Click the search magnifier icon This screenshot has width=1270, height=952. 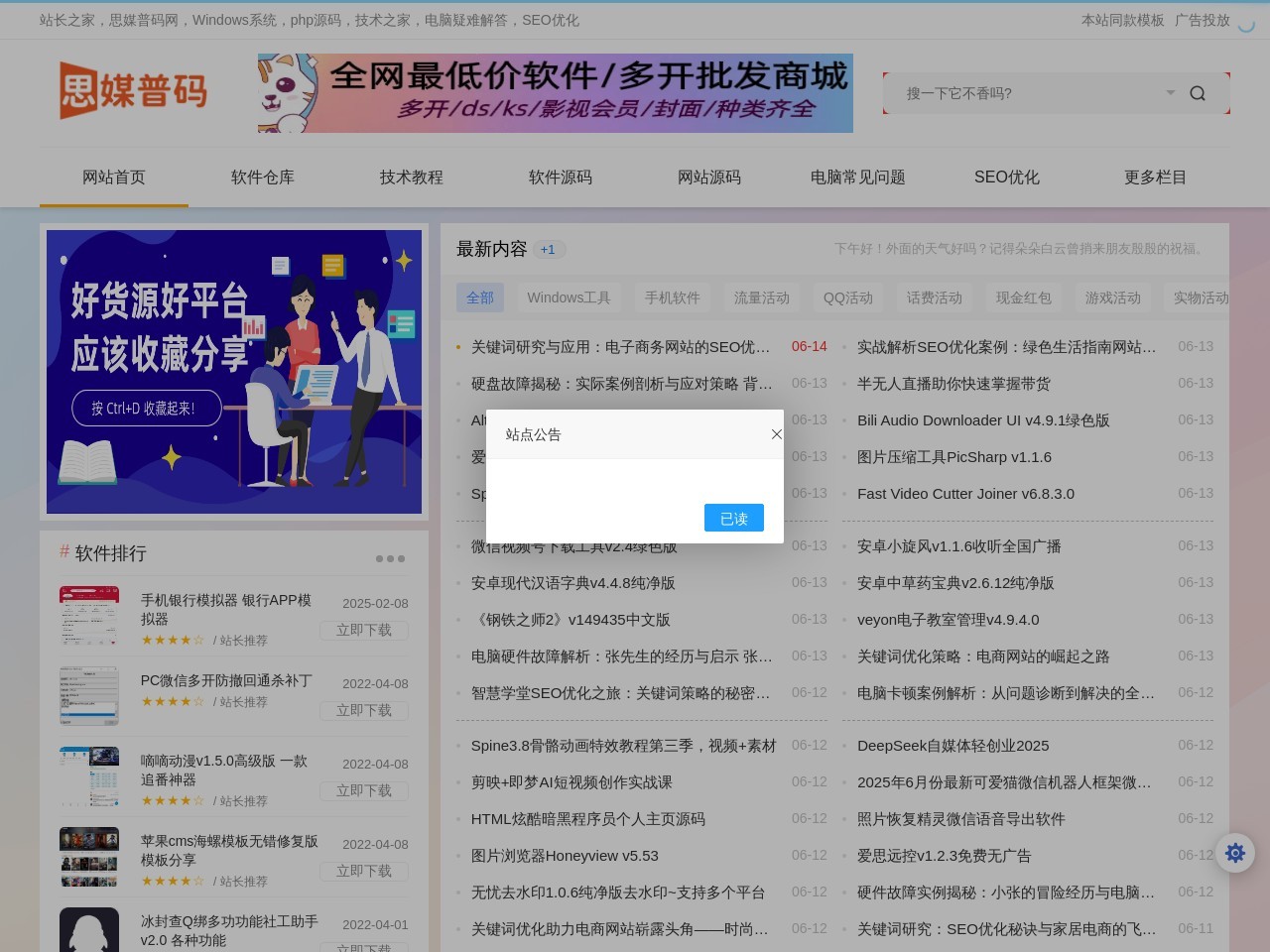coord(1198,93)
